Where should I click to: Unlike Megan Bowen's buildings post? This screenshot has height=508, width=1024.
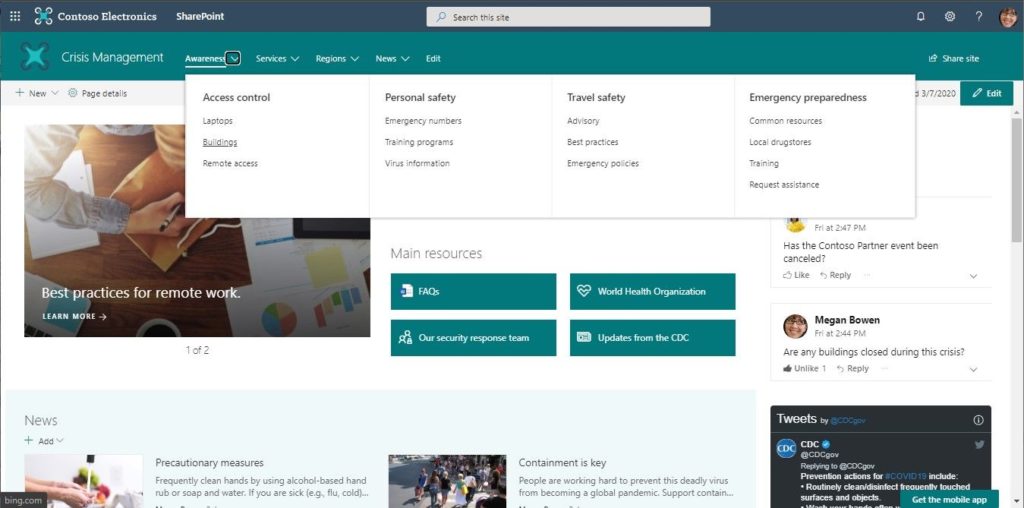coord(805,369)
